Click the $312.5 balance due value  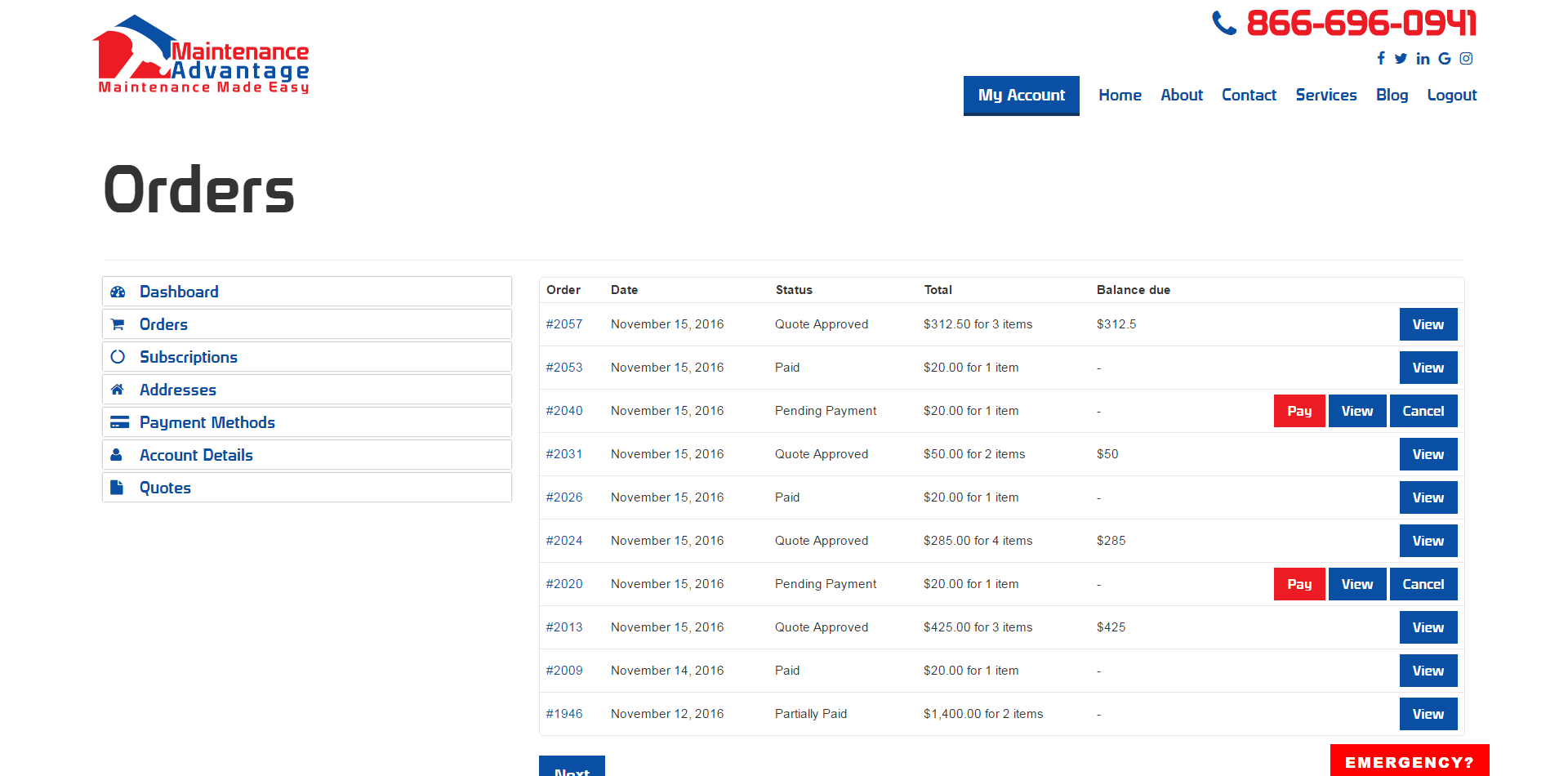pyautogui.click(x=1116, y=324)
